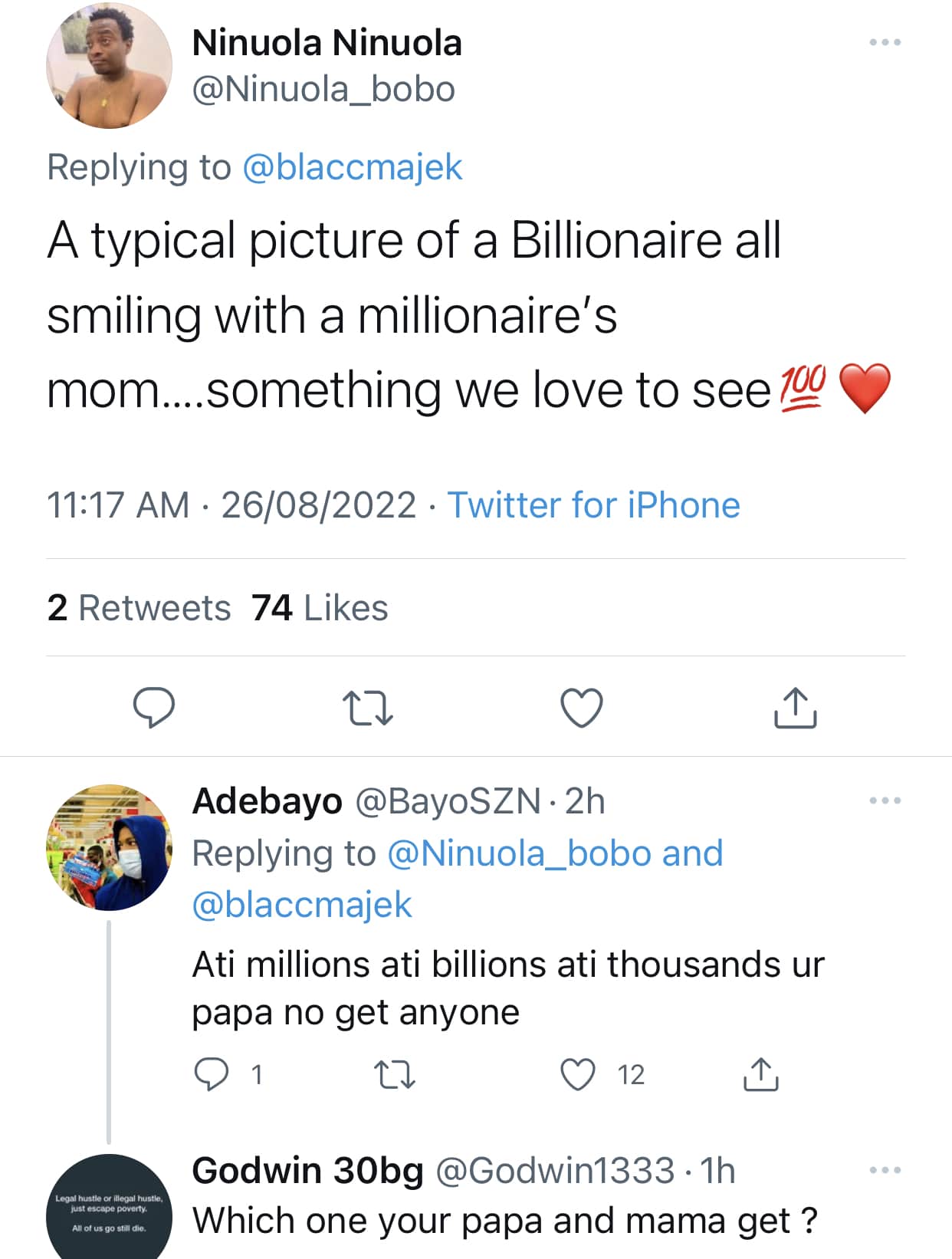View the 74 Likes list
This screenshot has width=952, height=1259.
pyautogui.click(x=320, y=608)
